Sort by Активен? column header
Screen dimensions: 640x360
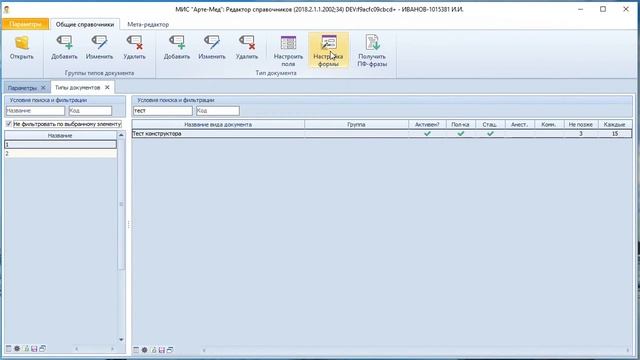point(427,124)
